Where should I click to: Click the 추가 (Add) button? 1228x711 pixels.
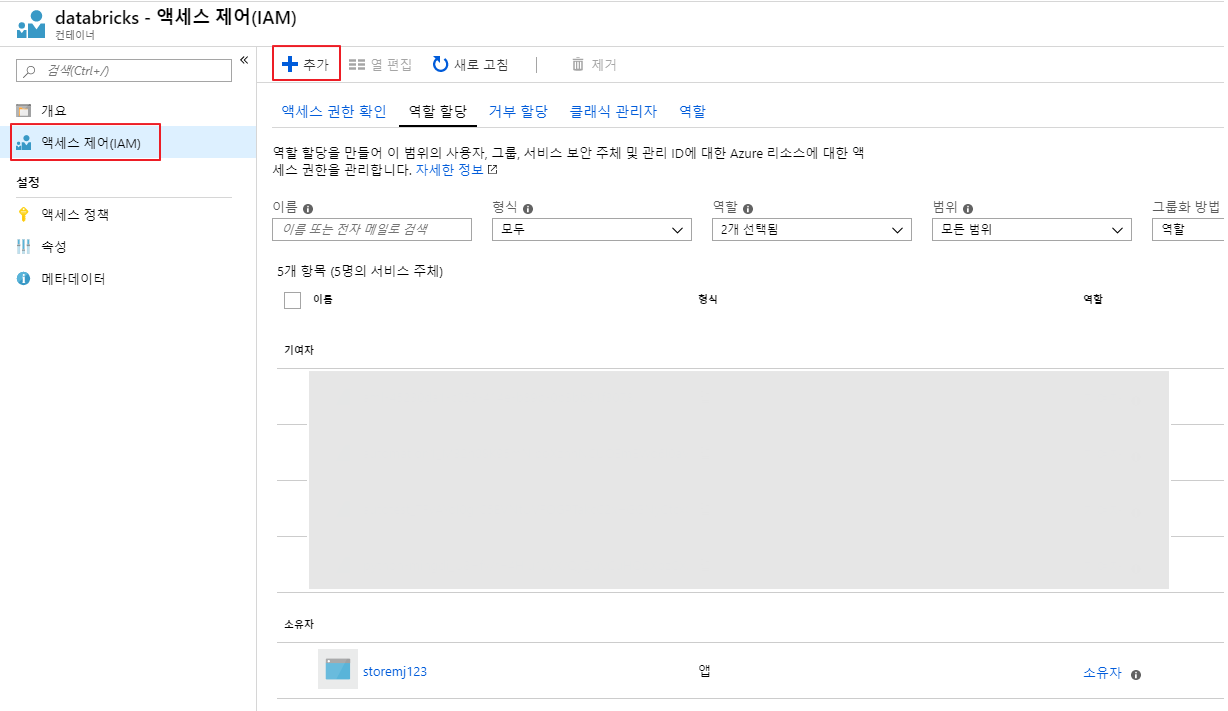click(x=306, y=63)
